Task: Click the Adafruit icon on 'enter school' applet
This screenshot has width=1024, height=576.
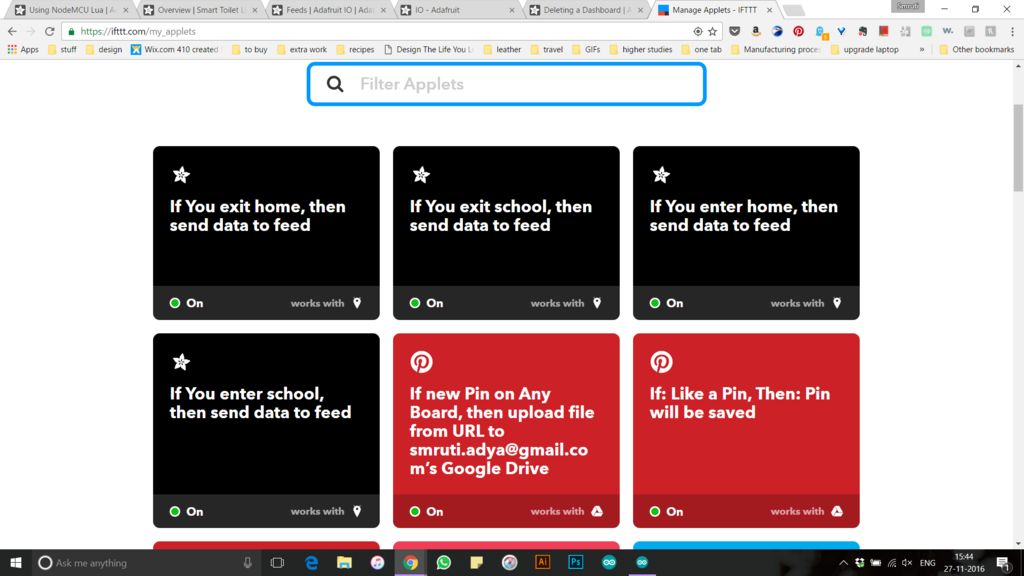Action: (x=181, y=362)
